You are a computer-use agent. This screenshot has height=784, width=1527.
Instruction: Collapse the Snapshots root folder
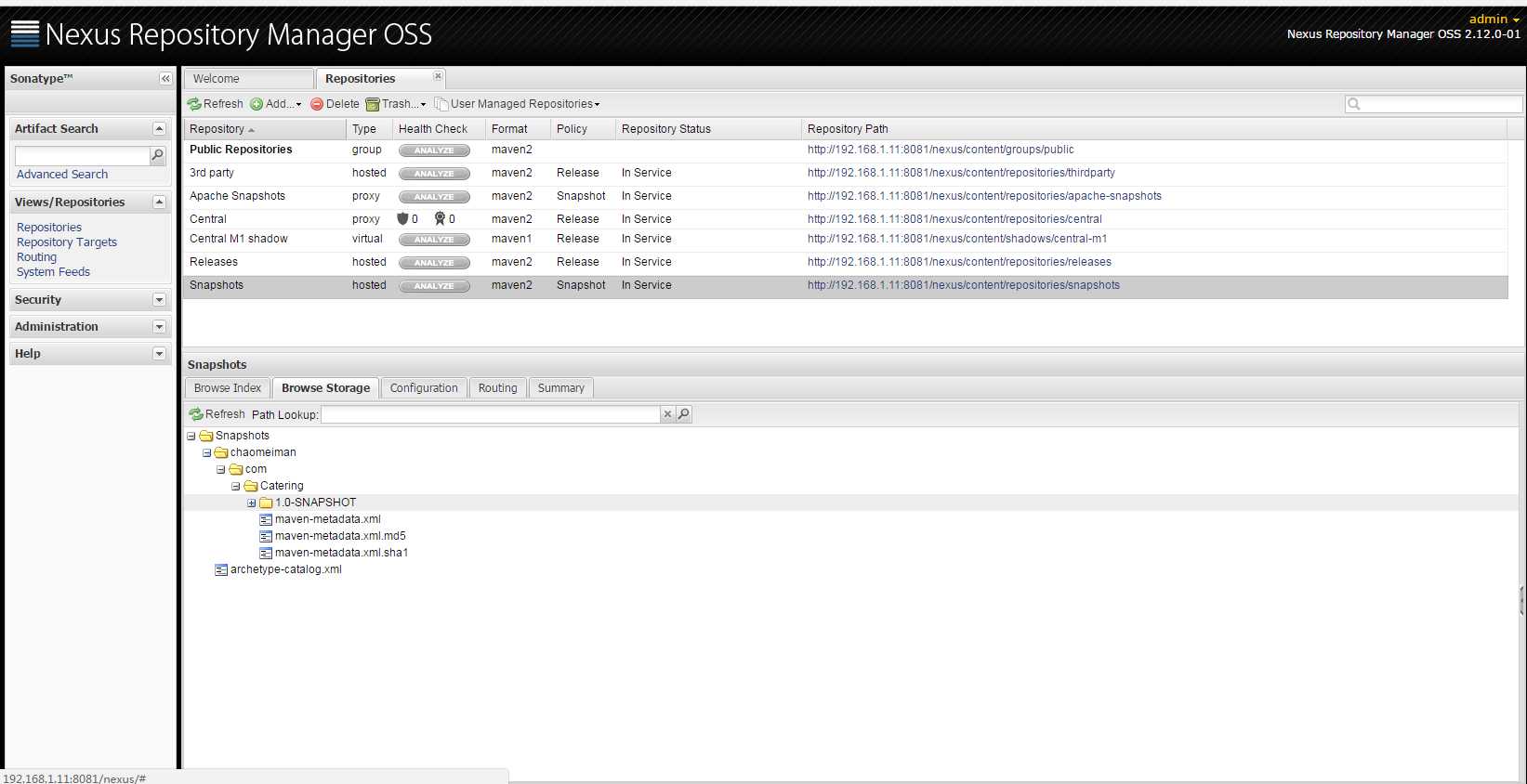point(191,437)
